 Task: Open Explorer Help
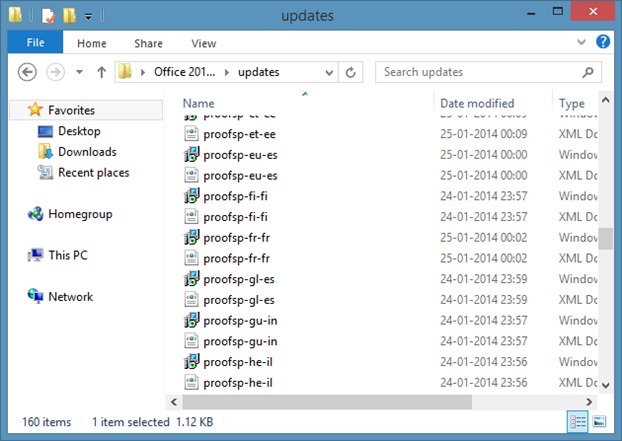[603, 42]
